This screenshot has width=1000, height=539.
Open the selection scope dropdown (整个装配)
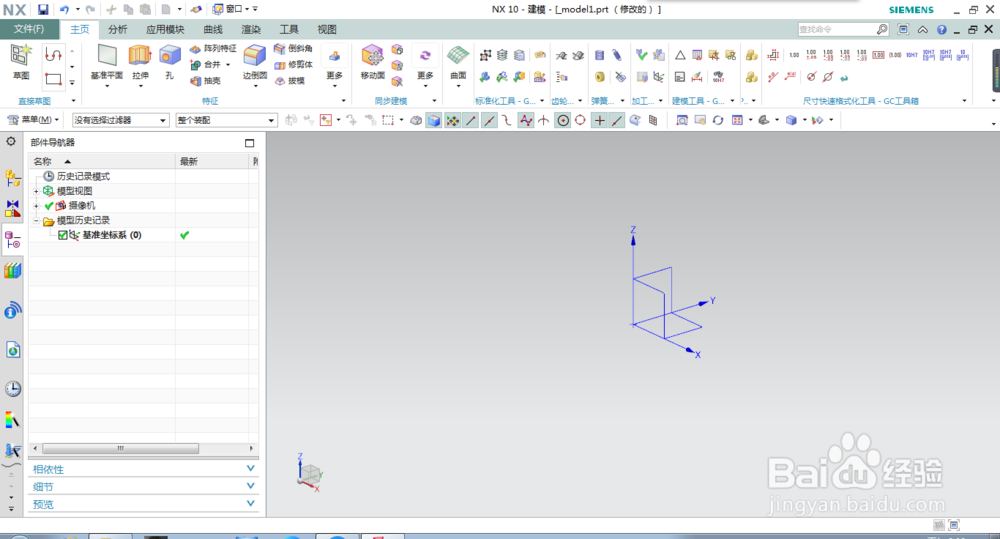pos(226,120)
